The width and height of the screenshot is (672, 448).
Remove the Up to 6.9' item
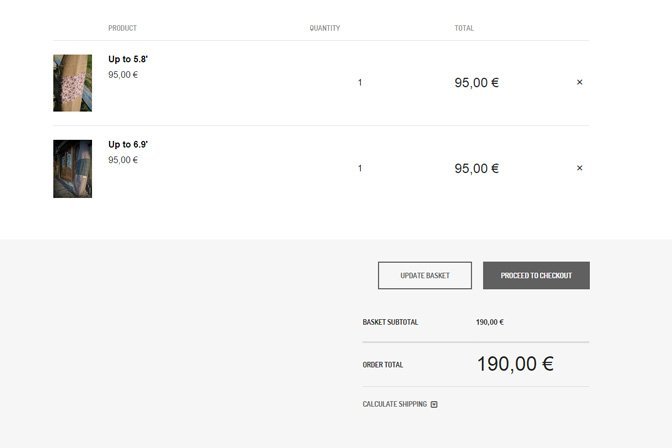(579, 168)
